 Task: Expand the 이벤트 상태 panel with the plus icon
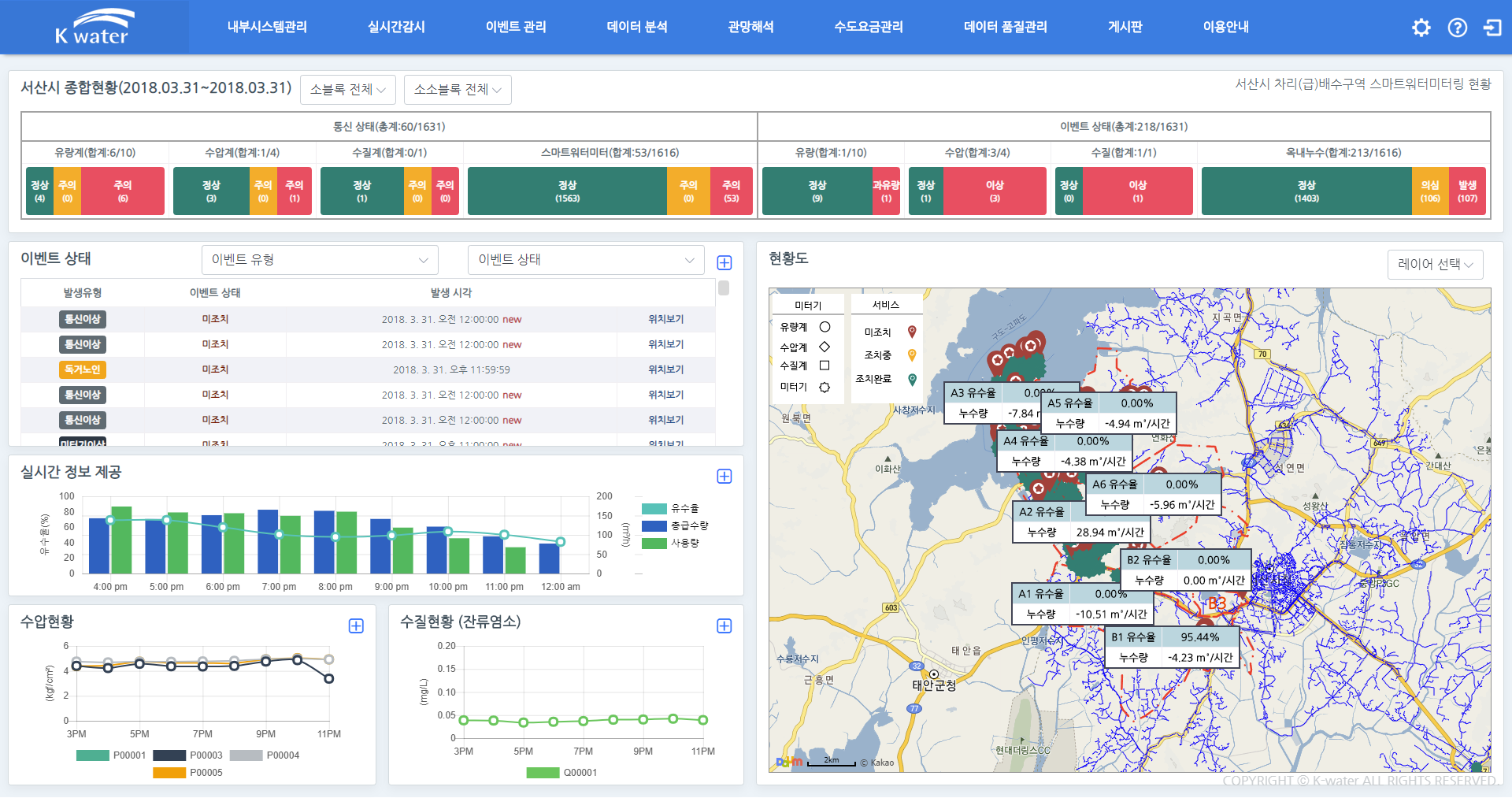724,262
